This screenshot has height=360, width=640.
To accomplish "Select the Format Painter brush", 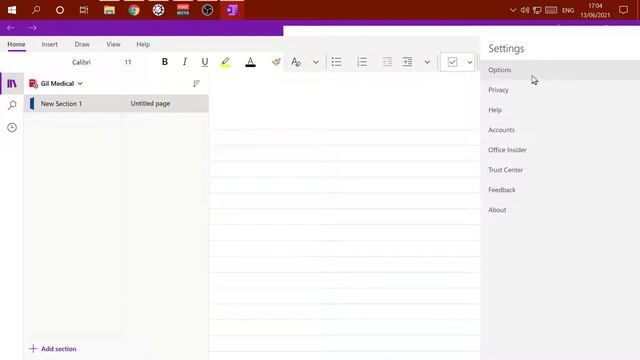I will [x=276, y=62].
